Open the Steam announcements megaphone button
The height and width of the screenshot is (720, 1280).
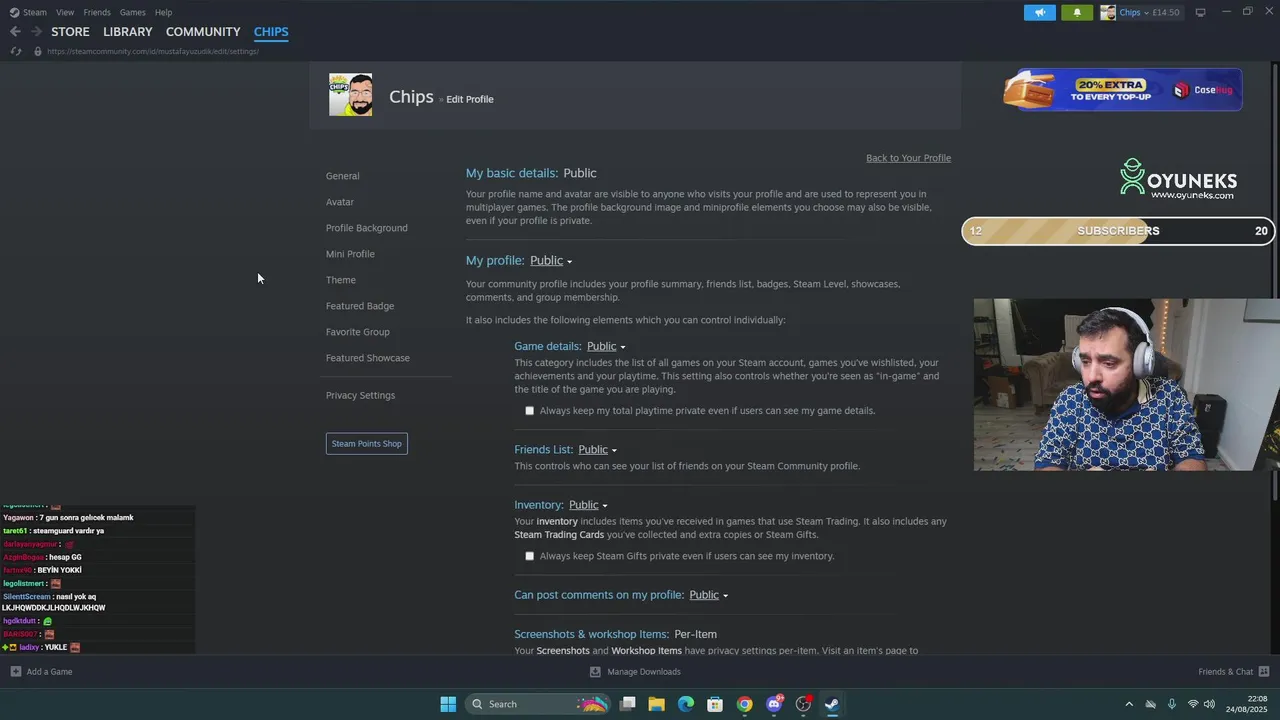1040,12
